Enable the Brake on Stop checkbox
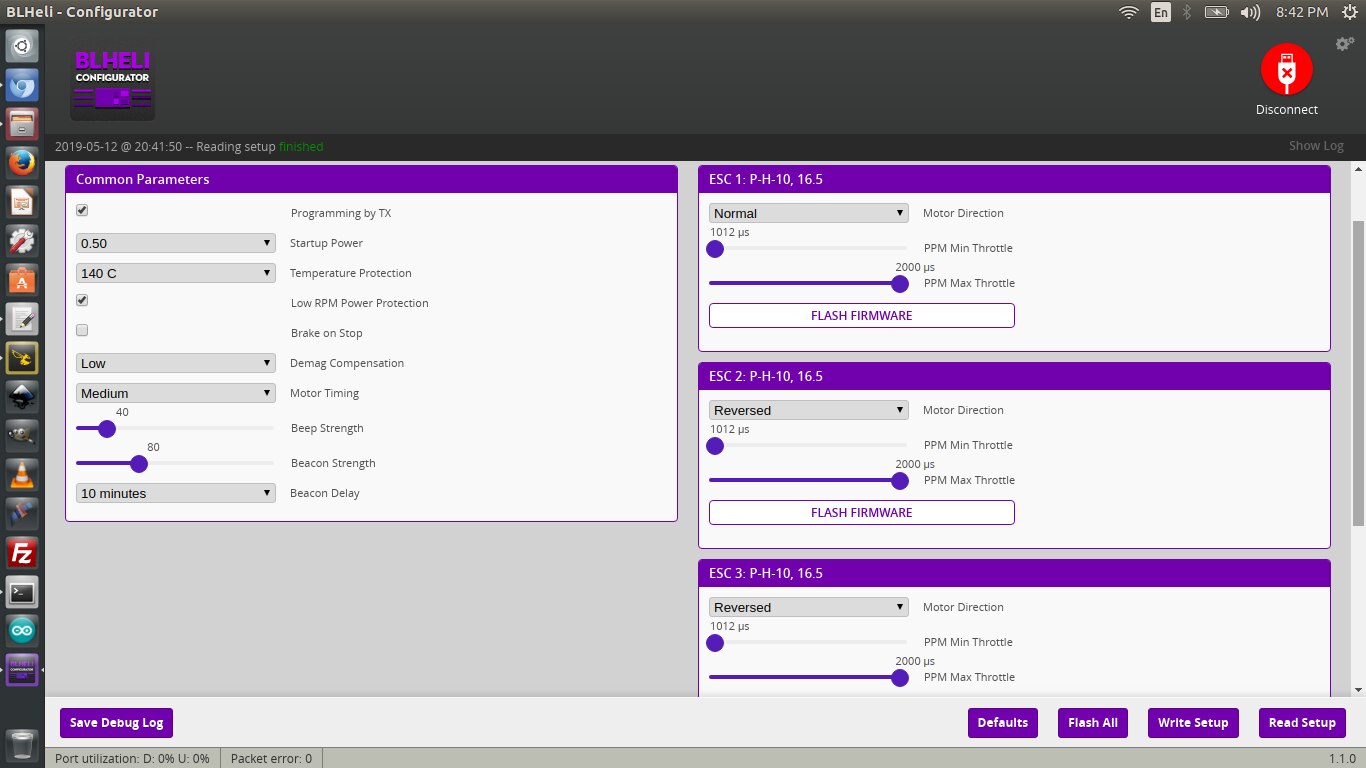The width and height of the screenshot is (1366, 768). point(82,331)
